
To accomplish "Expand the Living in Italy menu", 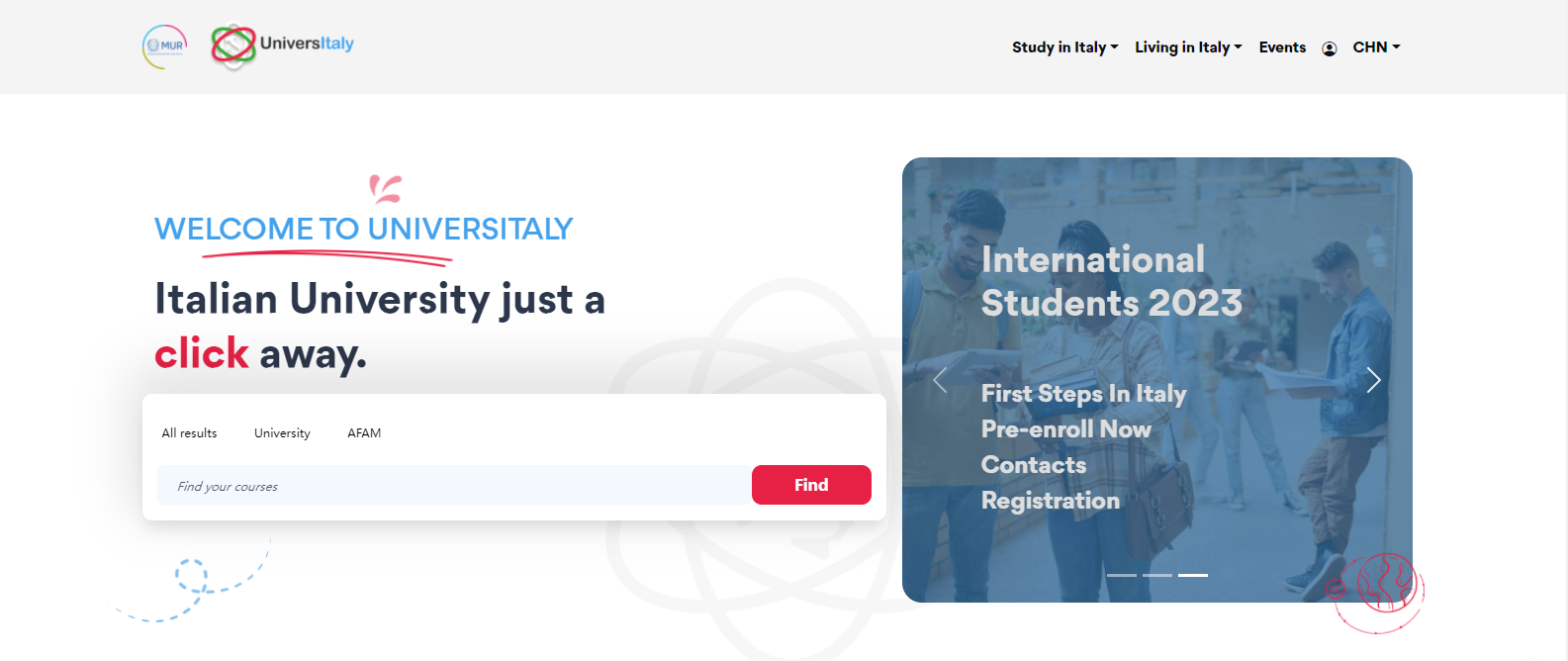I will tap(1188, 47).
